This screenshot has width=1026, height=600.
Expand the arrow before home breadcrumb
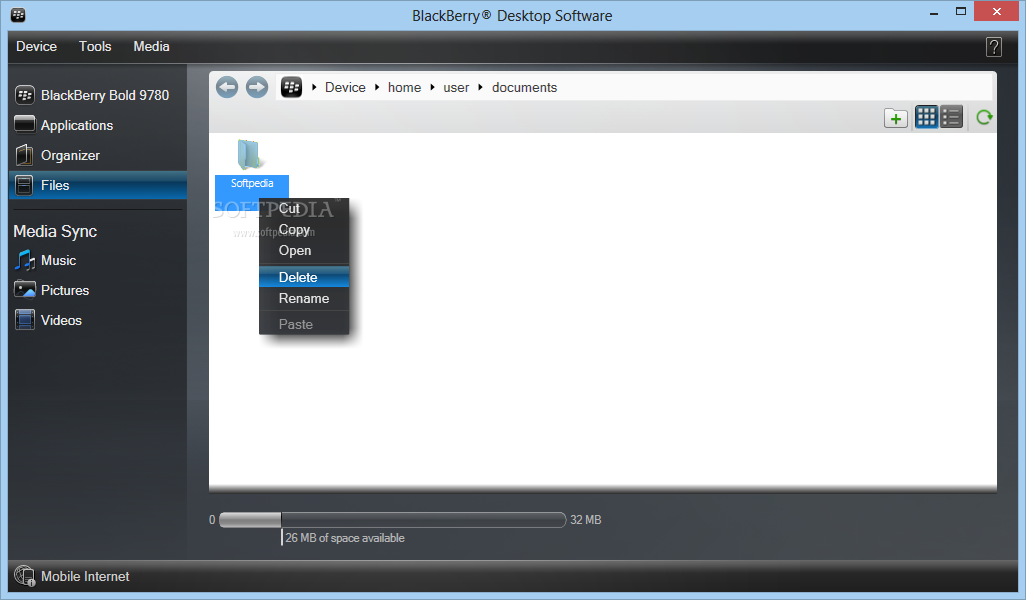[x=377, y=87]
